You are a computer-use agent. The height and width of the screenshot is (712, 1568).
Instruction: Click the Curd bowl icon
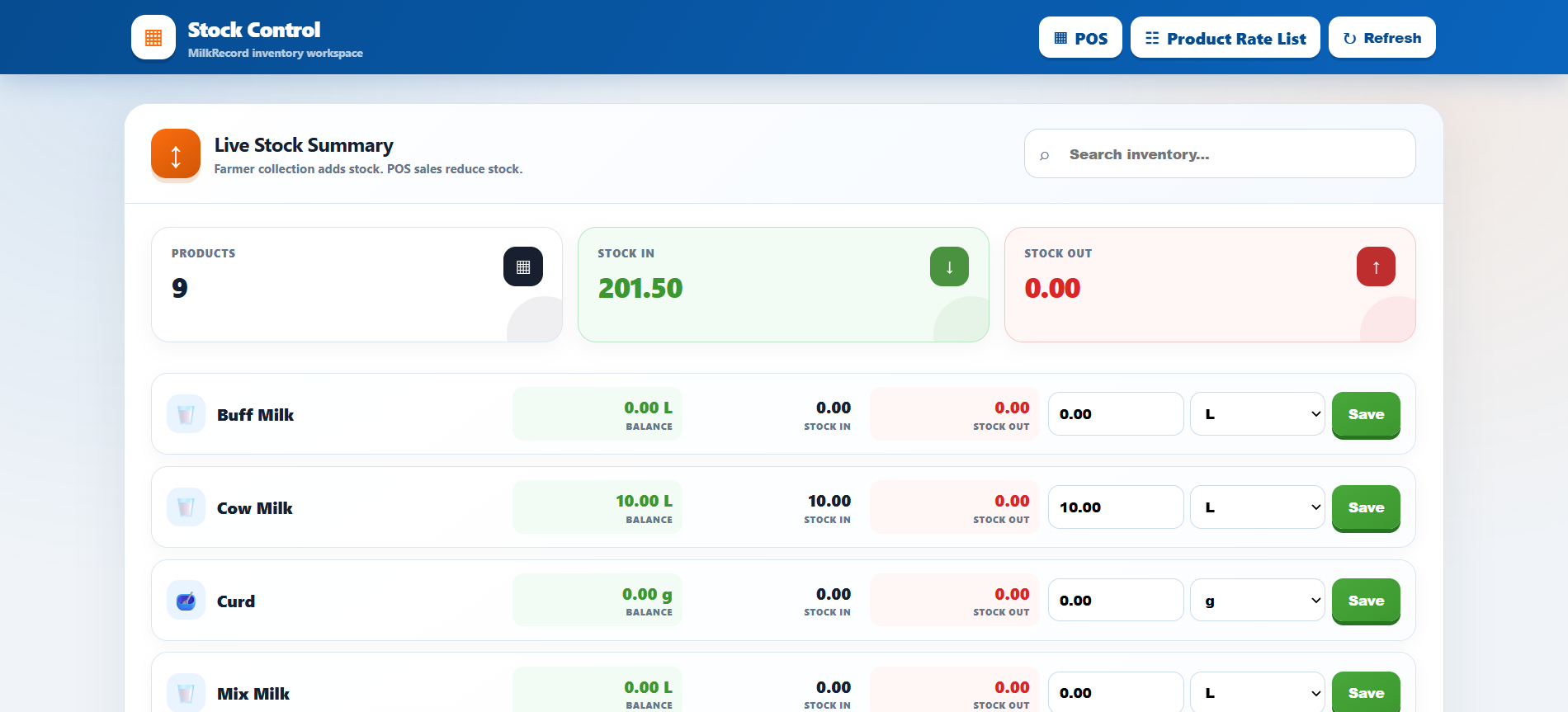click(186, 601)
